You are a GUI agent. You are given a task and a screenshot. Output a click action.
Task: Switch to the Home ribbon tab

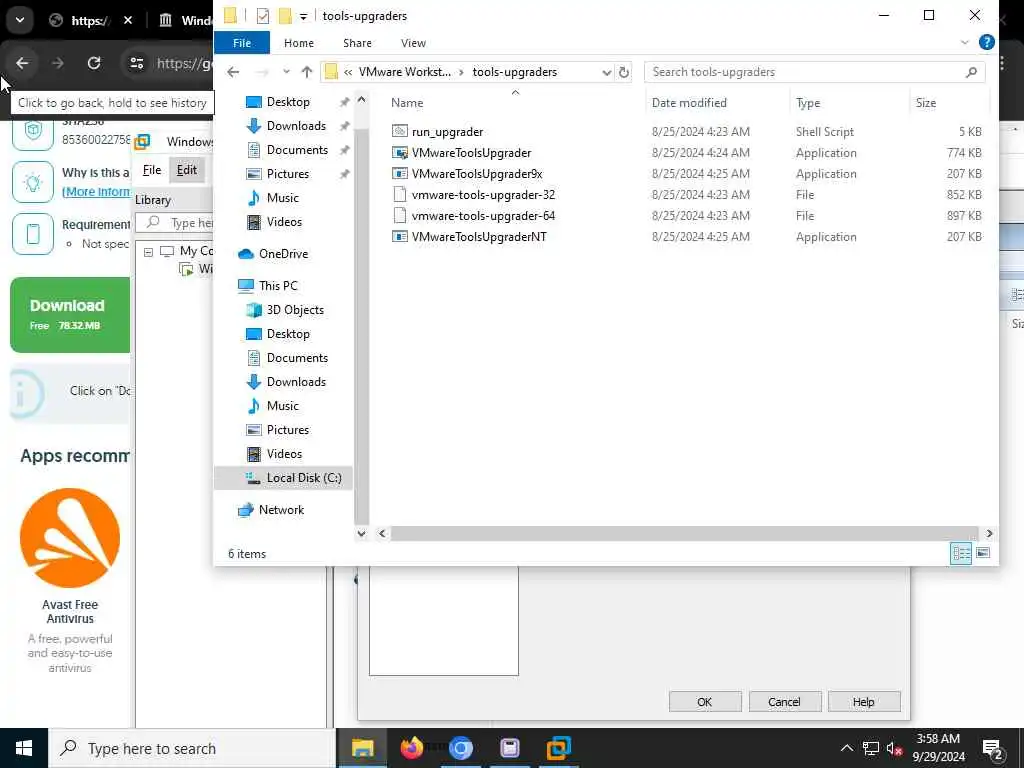coord(298,43)
